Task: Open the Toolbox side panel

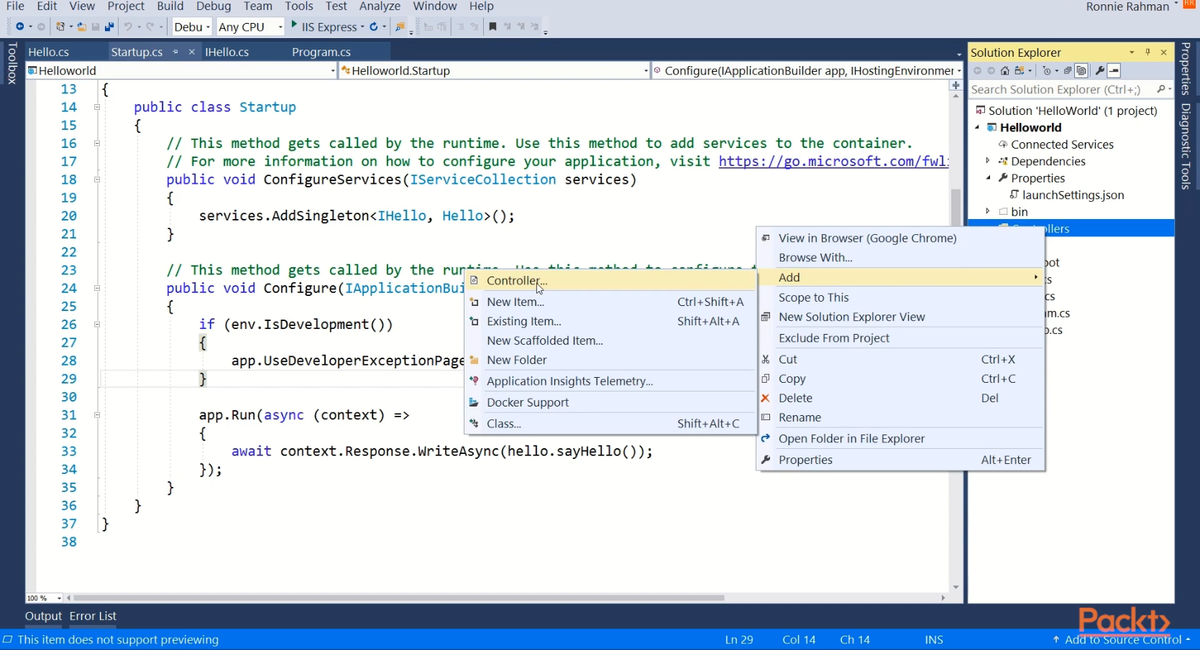Action: click(11, 62)
